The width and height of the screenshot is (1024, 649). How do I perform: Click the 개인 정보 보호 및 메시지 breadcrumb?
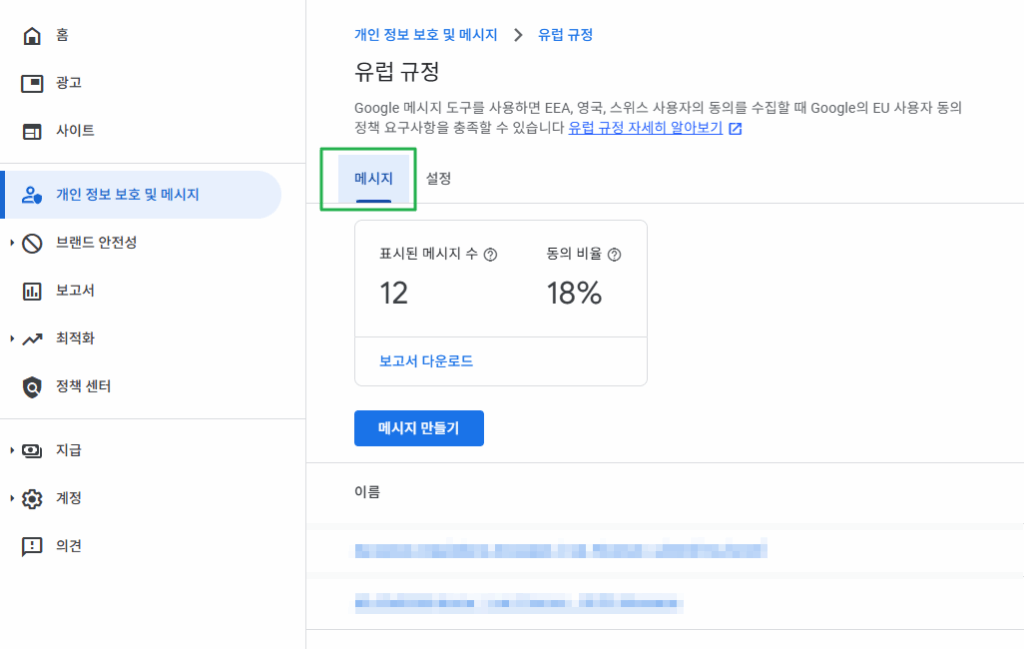pos(424,34)
